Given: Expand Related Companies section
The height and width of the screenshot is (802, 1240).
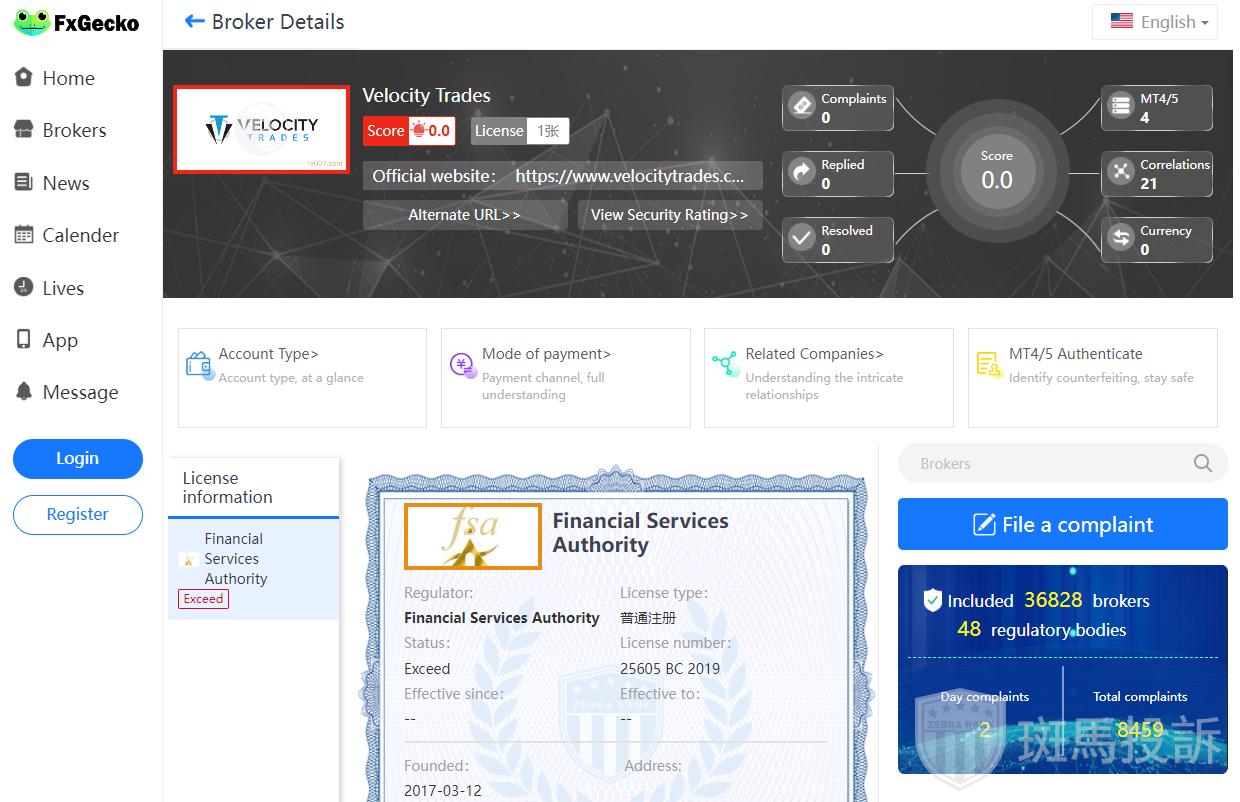Looking at the screenshot, I should click(828, 377).
